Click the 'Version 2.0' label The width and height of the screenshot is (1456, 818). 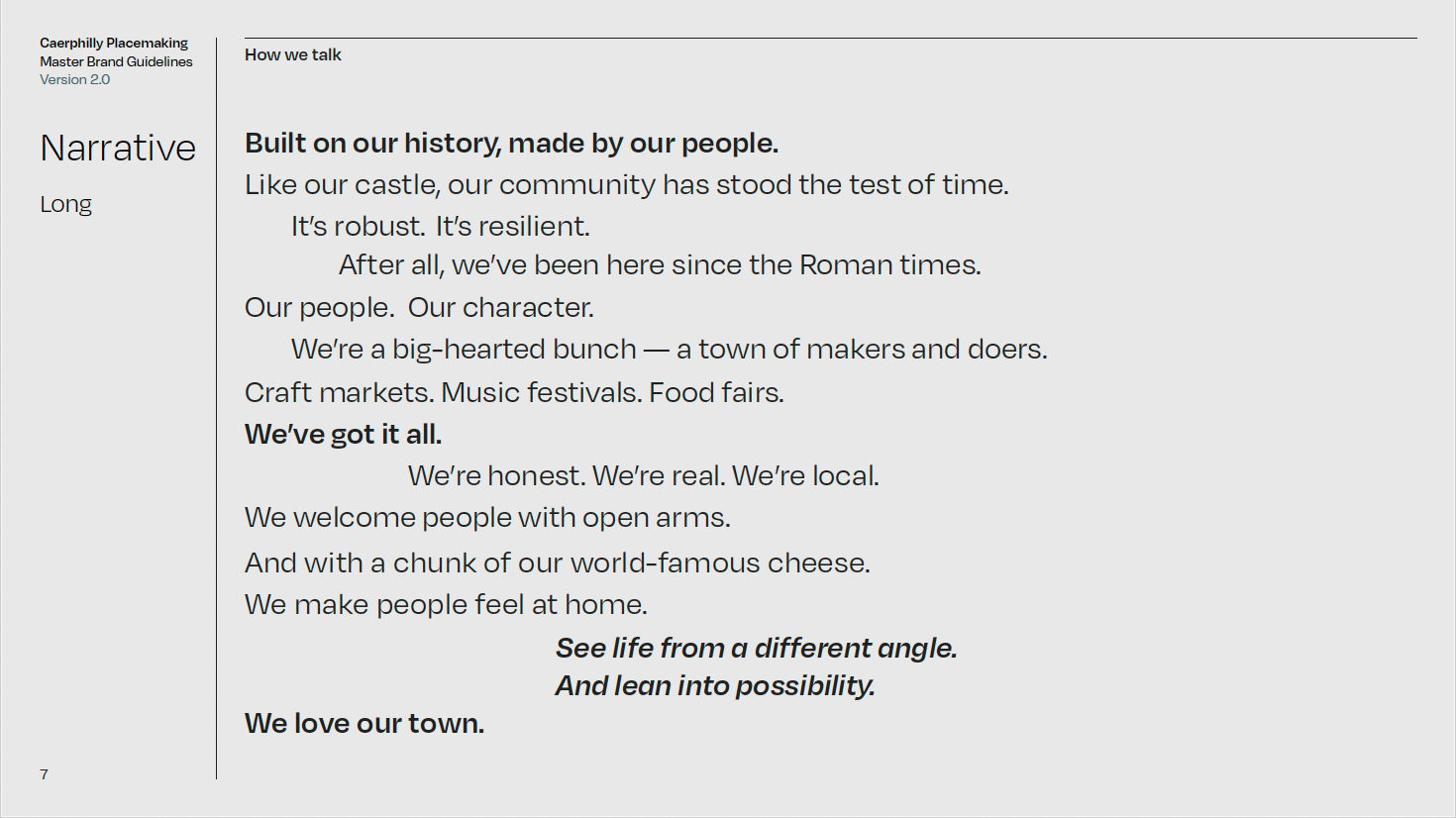coord(75,80)
